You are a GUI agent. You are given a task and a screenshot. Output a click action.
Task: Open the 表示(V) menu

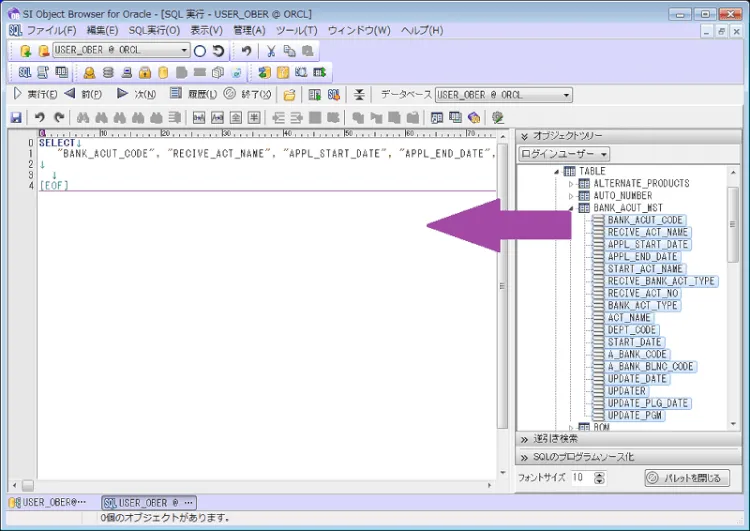pos(206,31)
